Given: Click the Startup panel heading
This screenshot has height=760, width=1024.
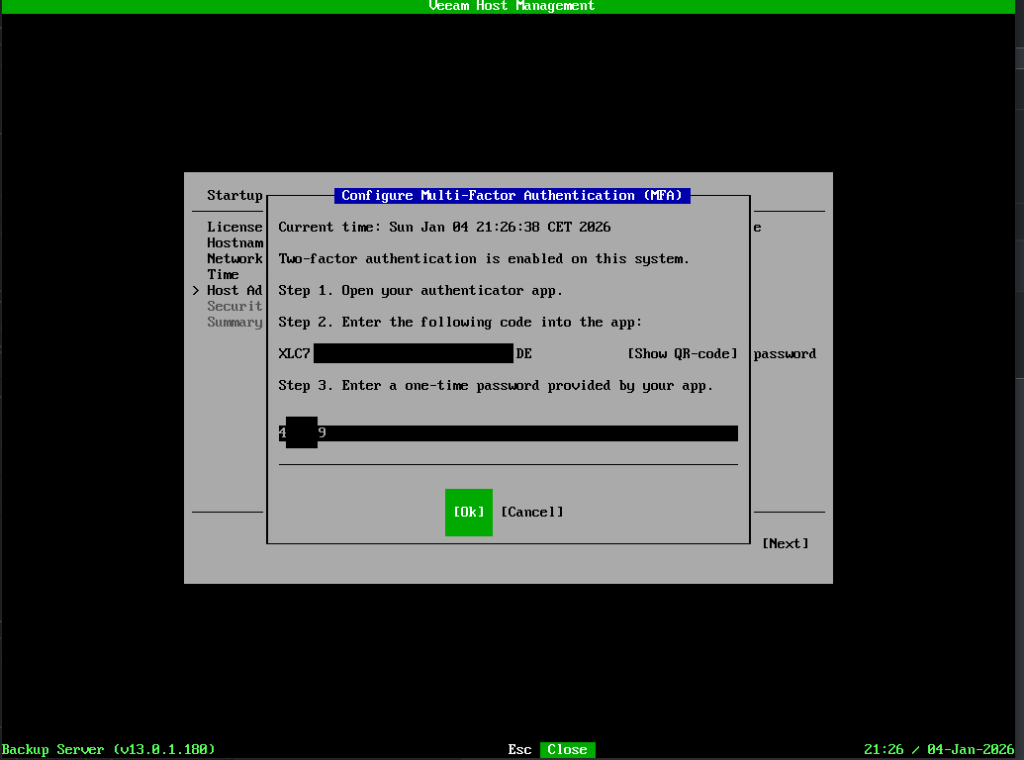Looking at the screenshot, I should click(234, 196).
